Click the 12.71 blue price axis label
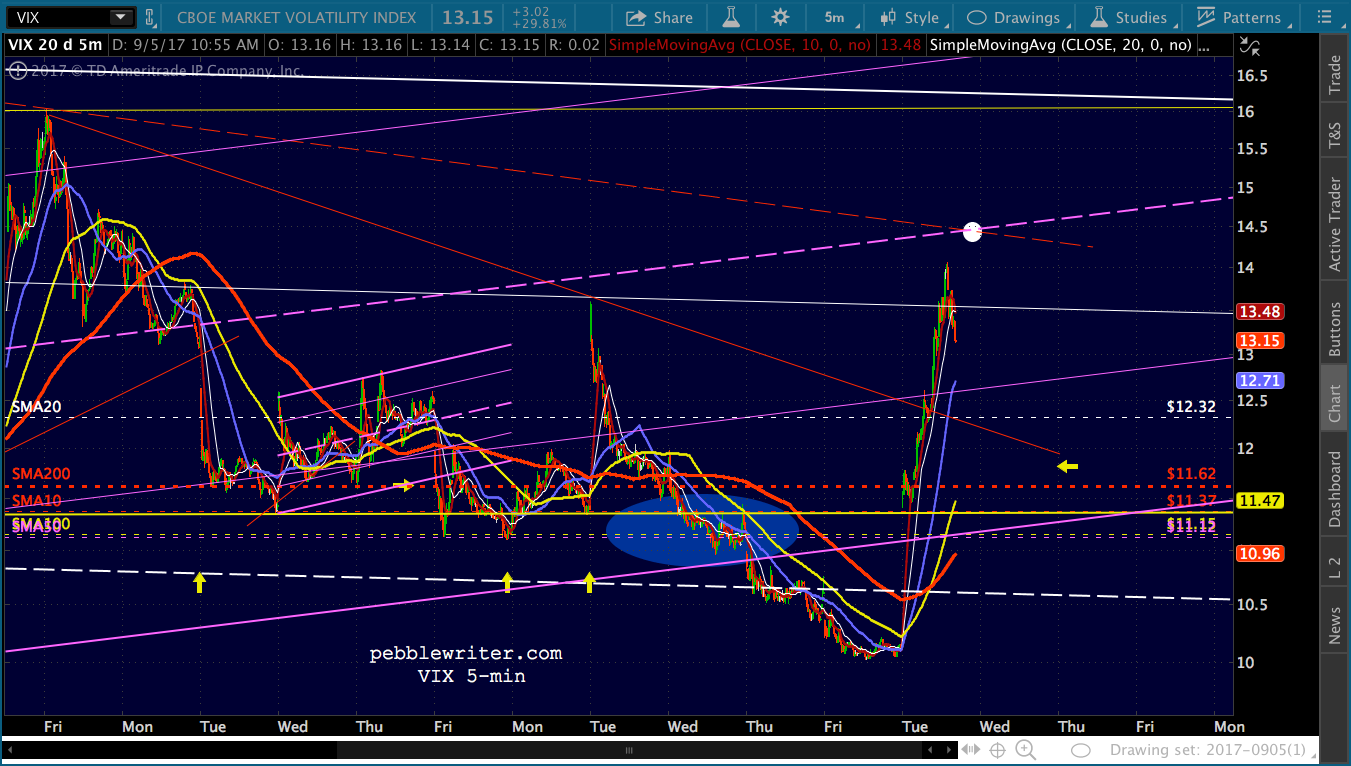Screen dimensions: 1351x766 (x=1260, y=381)
